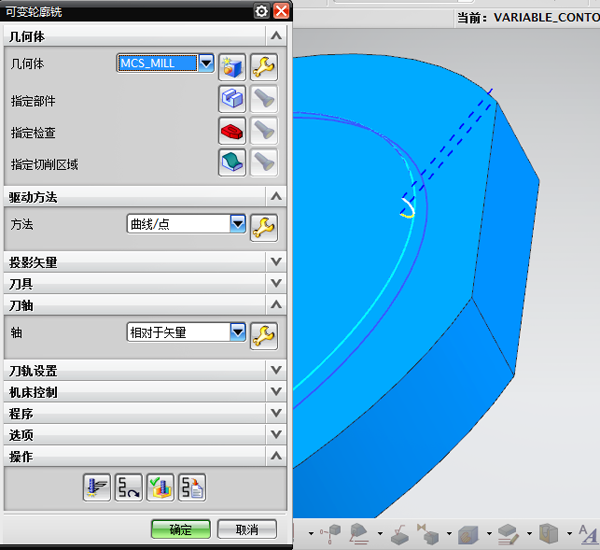The width and height of the screenshot is (600, 550).
Task: Click the list tool path icon
Action: [x=191, y=487]
